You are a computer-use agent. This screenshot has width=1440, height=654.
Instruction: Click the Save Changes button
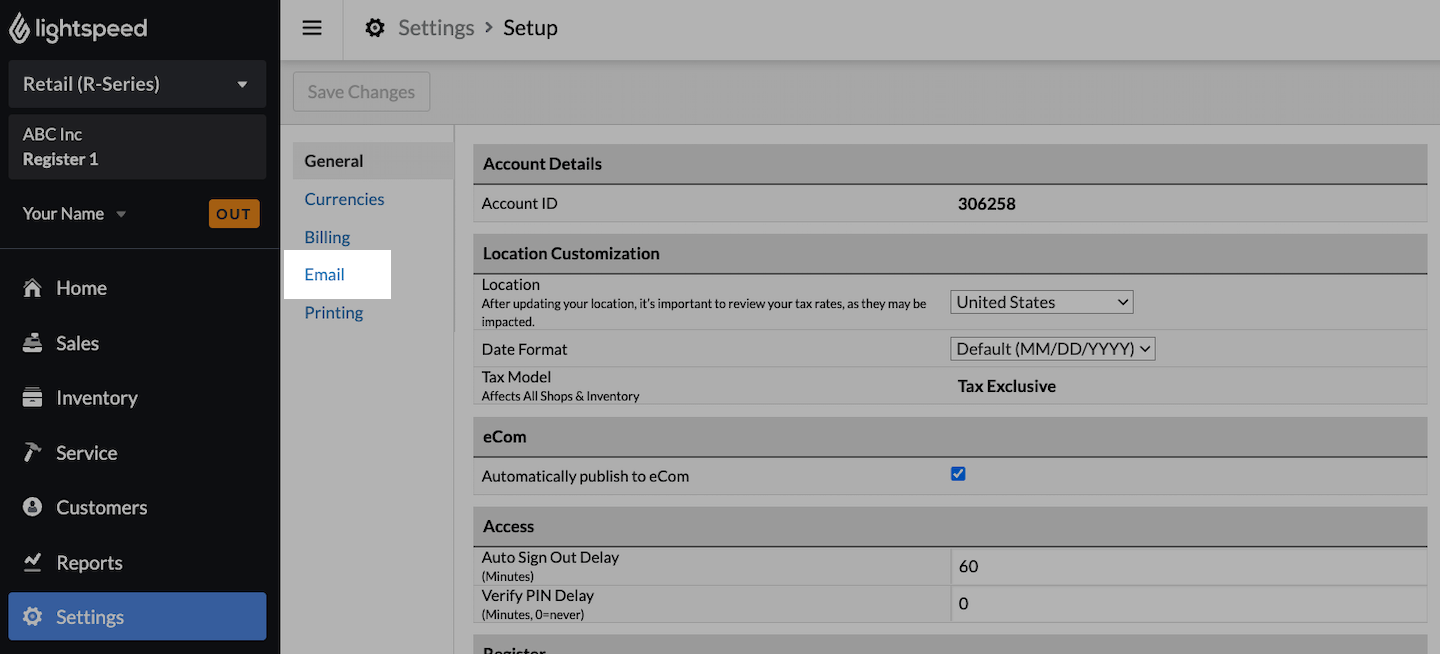pos(361,91)
